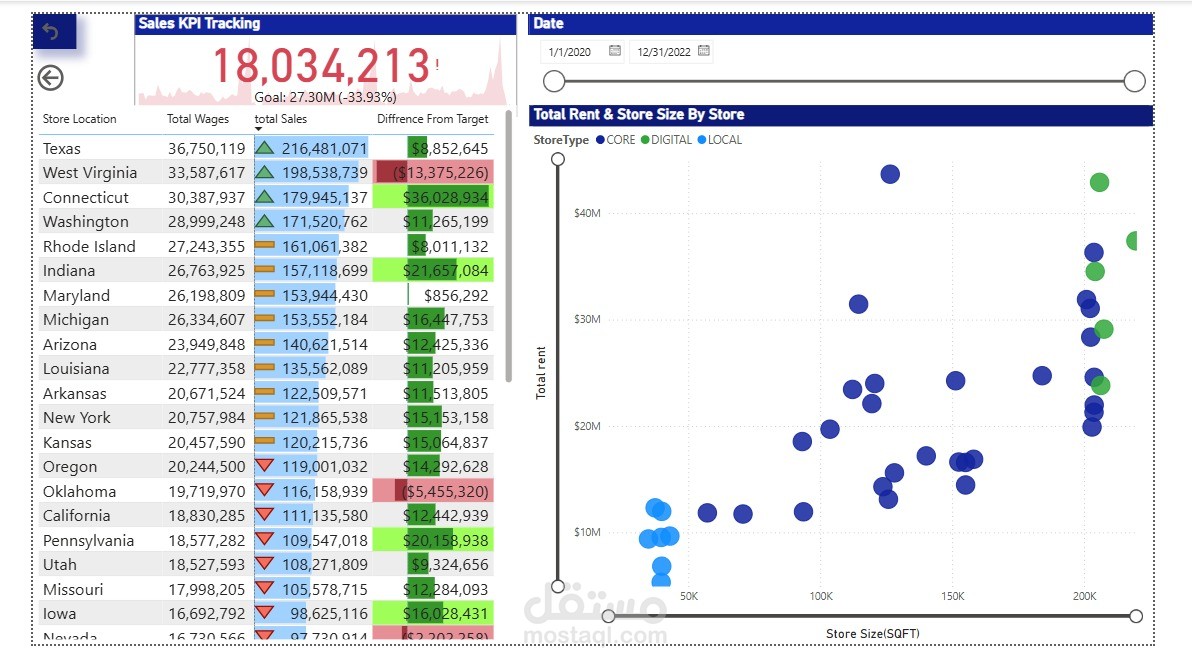Click the Arkansas total sales 122,509,571
This screenshot has height=661, width=1192.
[x=325, y=394]
